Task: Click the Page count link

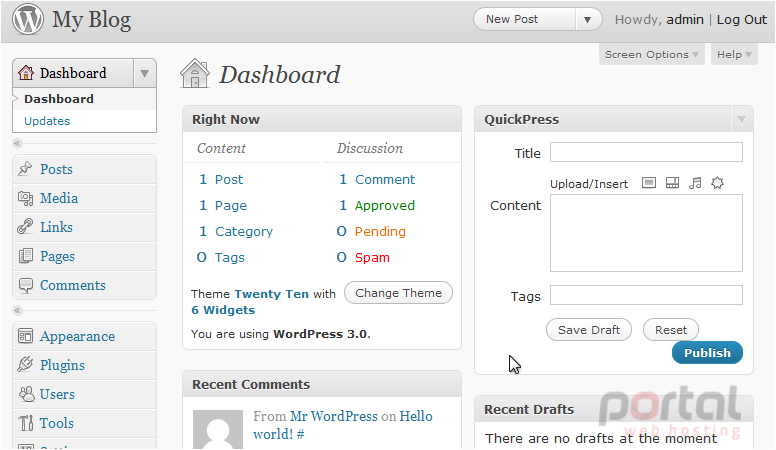Action: (231, 205)
